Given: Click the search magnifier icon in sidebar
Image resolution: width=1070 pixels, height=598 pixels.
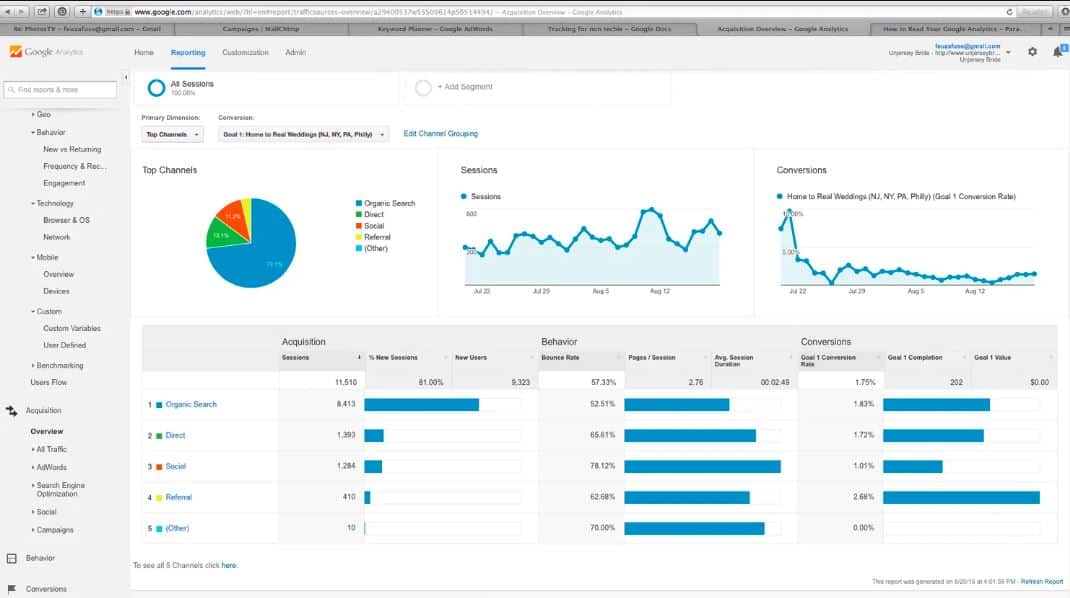Looking at the screenshot, I should pyautogui.click(x=12, y=89).
